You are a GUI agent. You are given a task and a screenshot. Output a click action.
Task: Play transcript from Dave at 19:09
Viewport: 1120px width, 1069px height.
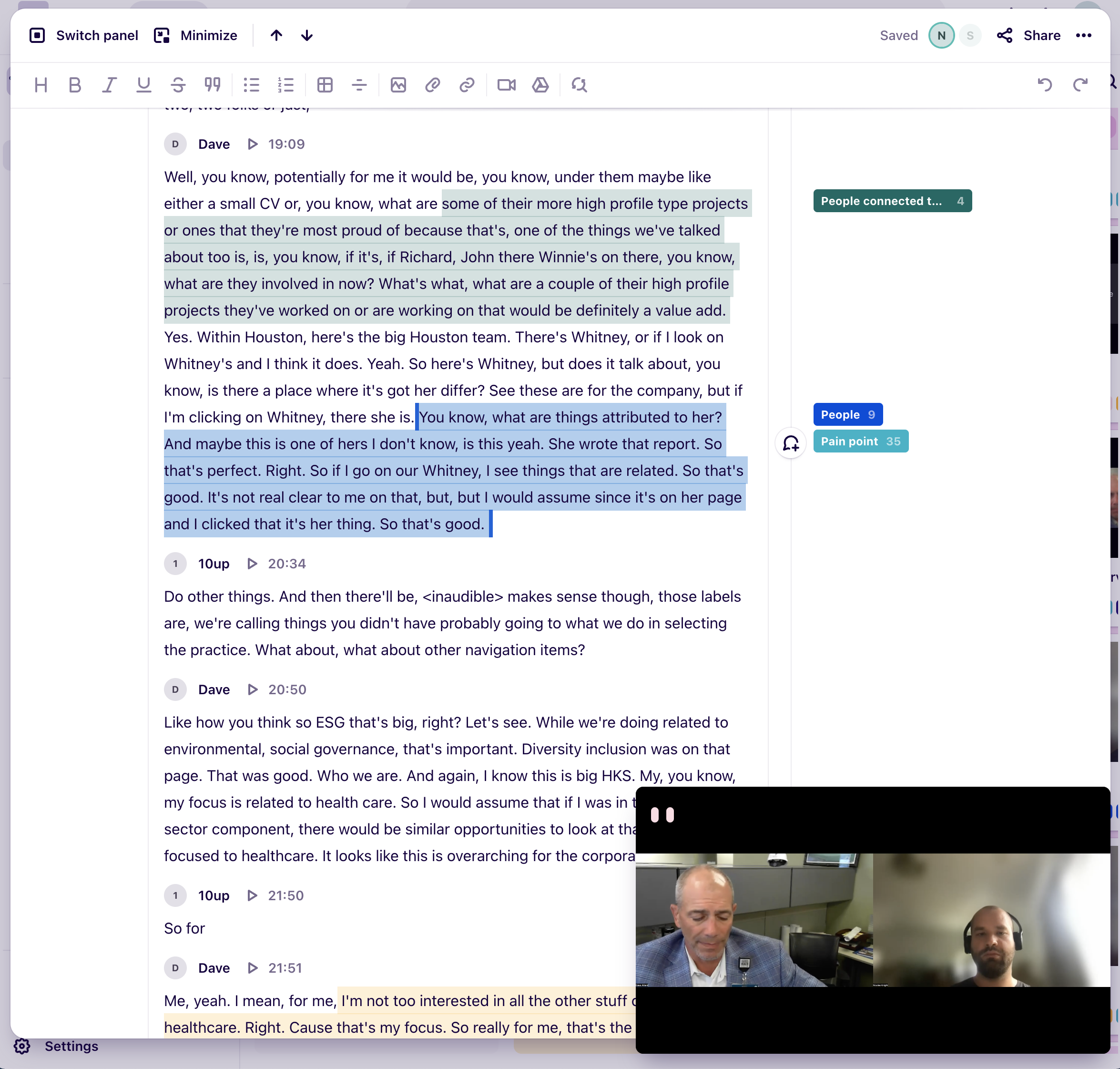pyautogui.click(x=253, y=144)
